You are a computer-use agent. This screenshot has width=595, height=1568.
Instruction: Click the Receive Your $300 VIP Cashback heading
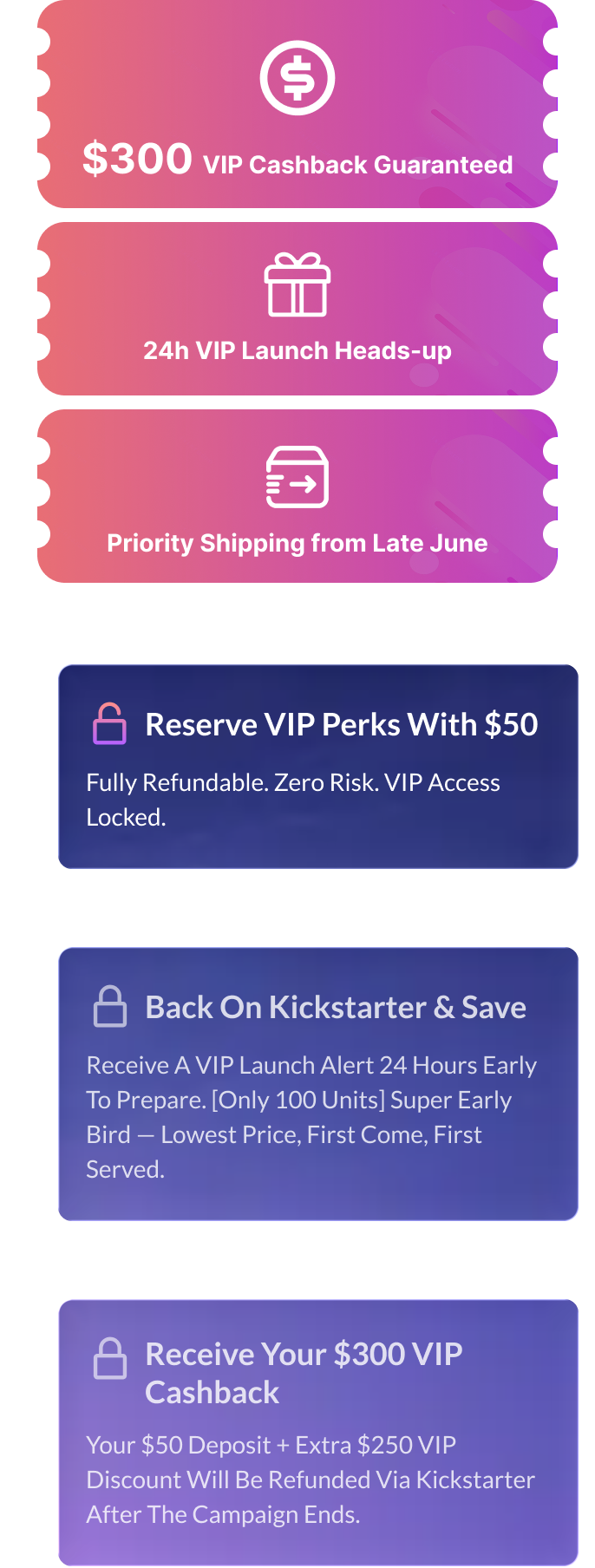pos(304,1372)
